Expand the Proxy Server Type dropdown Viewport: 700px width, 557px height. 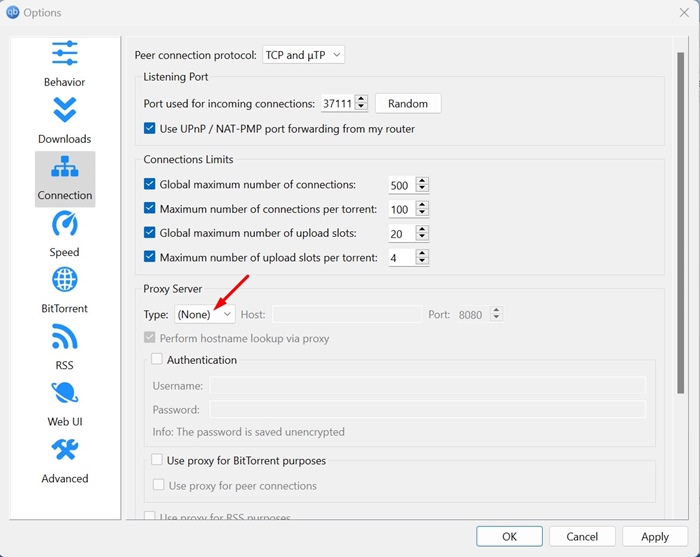204,314
